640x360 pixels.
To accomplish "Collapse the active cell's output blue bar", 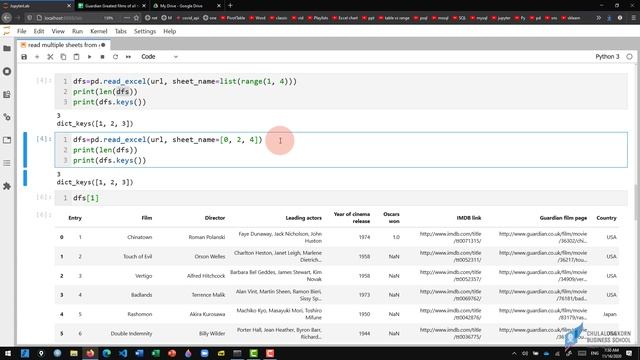I will [x=25, y=178].
